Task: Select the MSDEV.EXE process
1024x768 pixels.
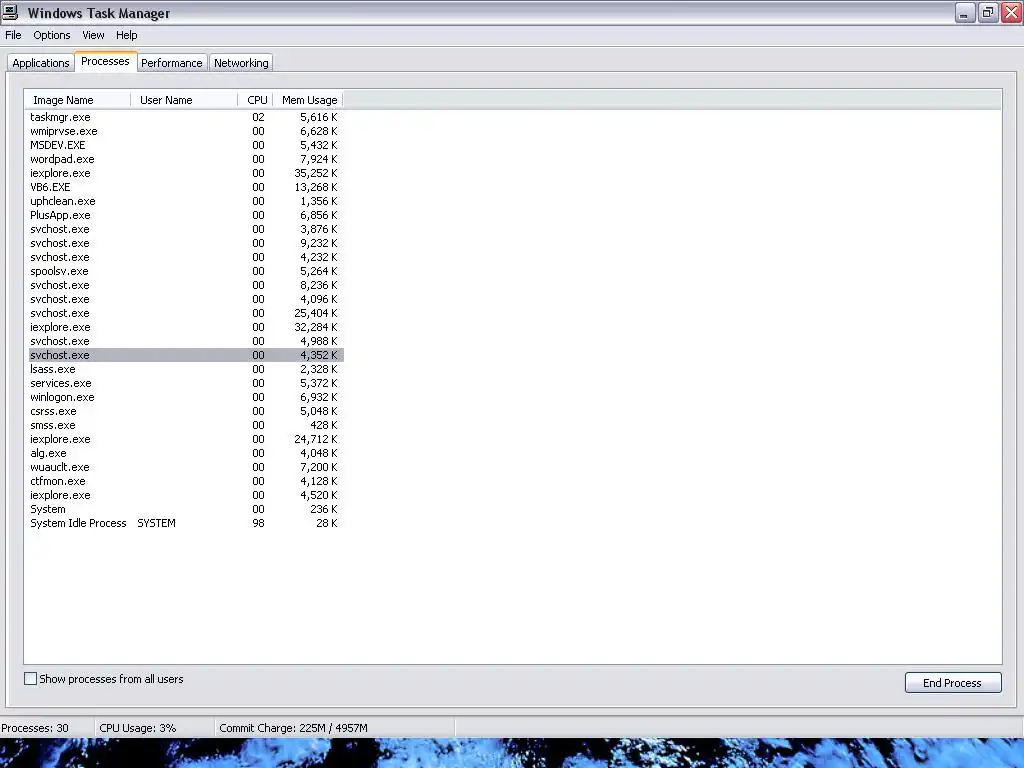Action: (185, 145)
